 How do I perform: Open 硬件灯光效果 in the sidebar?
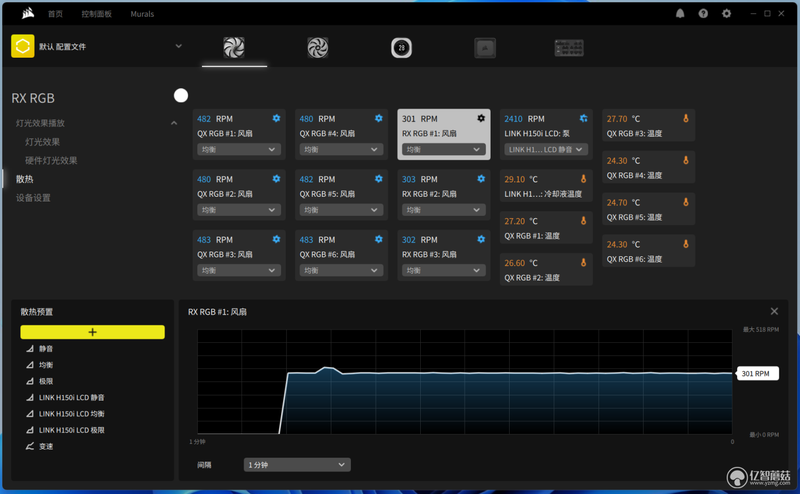[x=51, y=160]
